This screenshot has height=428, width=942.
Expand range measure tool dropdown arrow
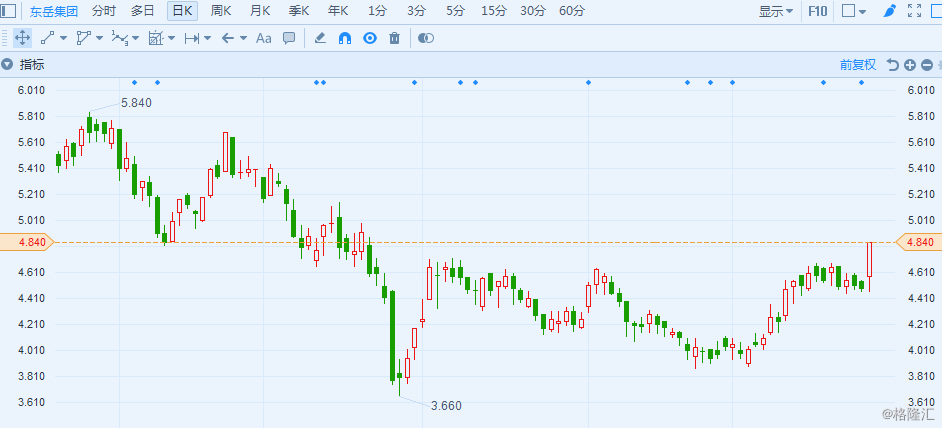[207, 38]
